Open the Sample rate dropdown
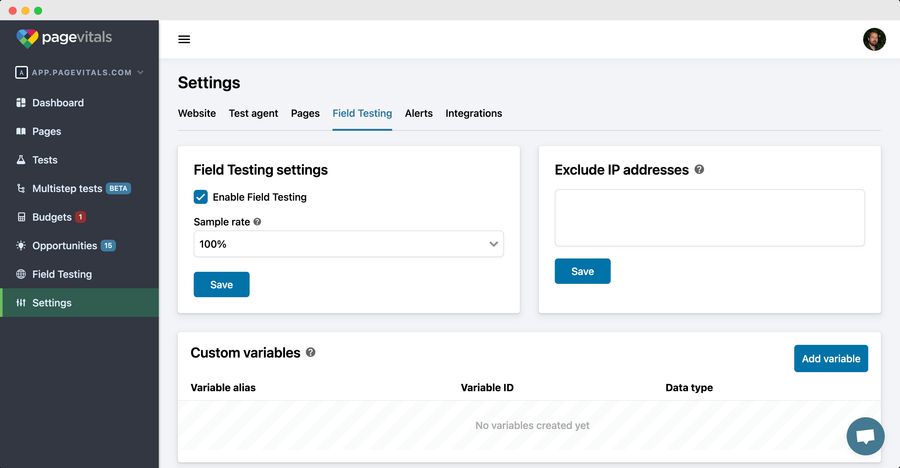900x468 pixels. (x=348, y=244)
